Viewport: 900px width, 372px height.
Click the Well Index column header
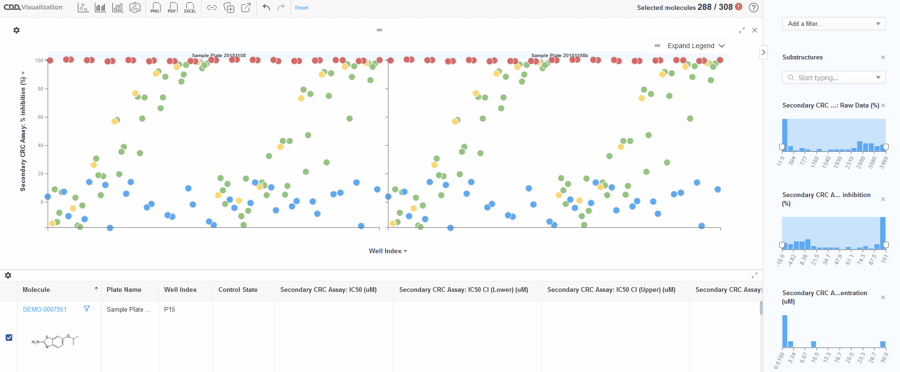pyautogui.click(x=185, y=289)
